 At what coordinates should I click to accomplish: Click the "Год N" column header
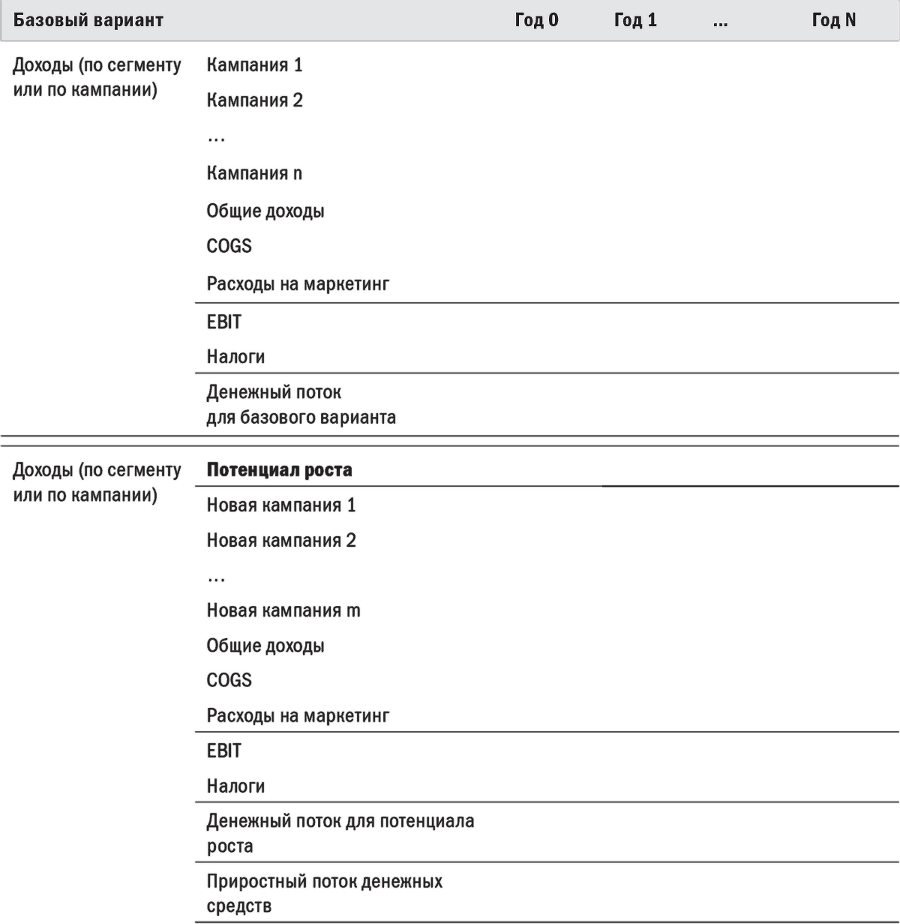point(833,20)
